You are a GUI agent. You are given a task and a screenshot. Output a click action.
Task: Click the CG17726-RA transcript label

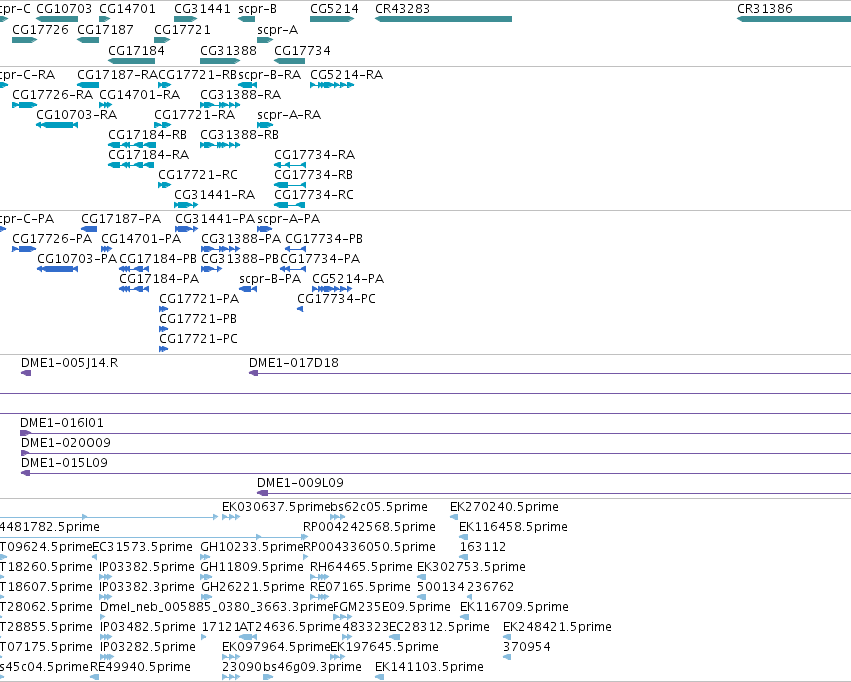pos(53,95)
